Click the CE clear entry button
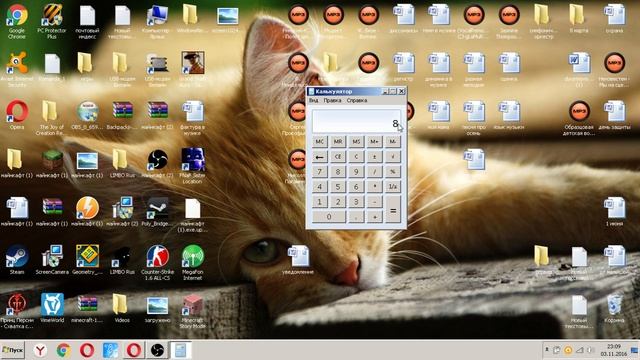Screen dimensions: 640x360 pyautogui.click(x=338, y=157)
